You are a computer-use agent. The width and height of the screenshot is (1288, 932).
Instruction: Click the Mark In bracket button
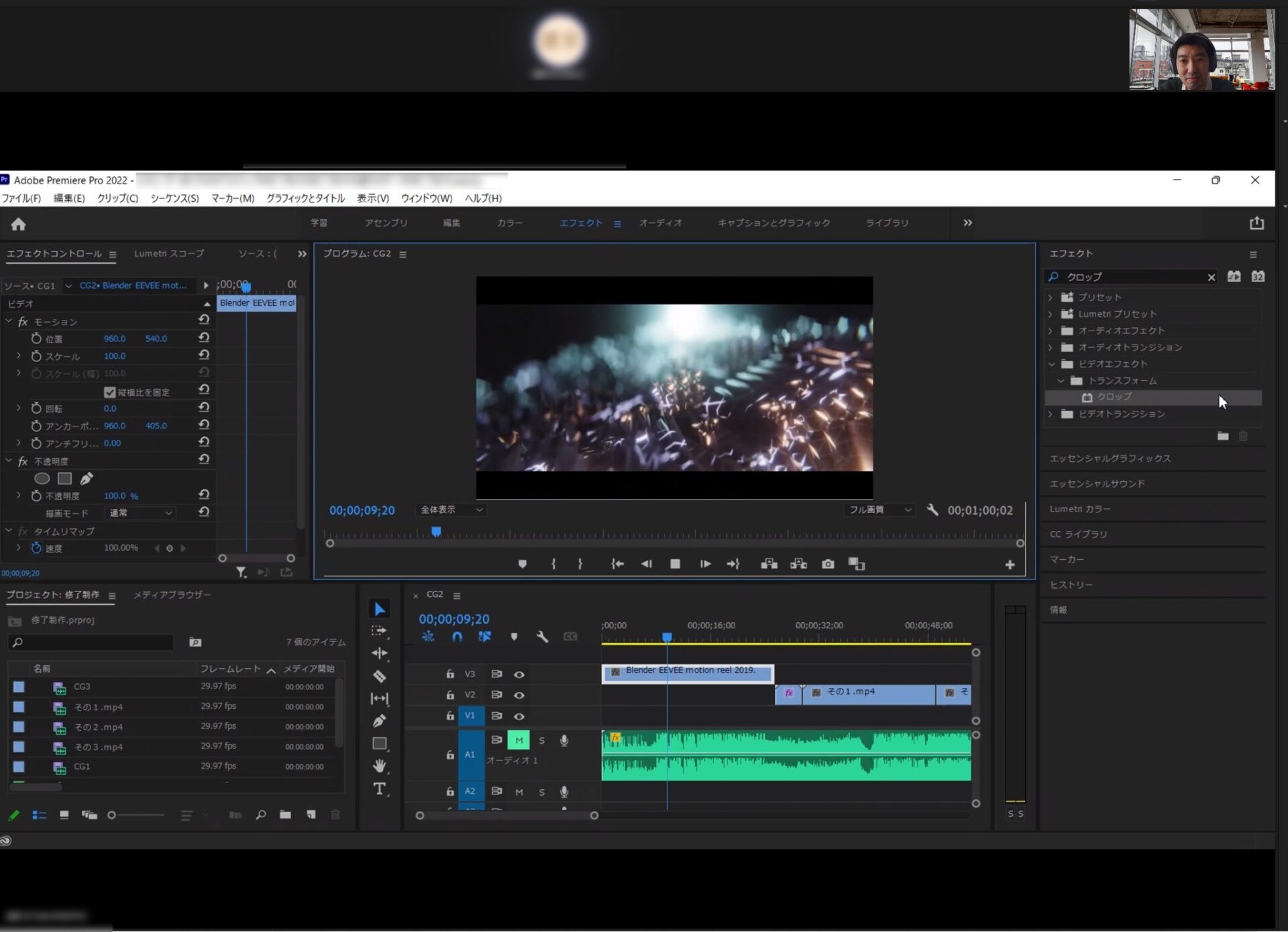(553, 564)
